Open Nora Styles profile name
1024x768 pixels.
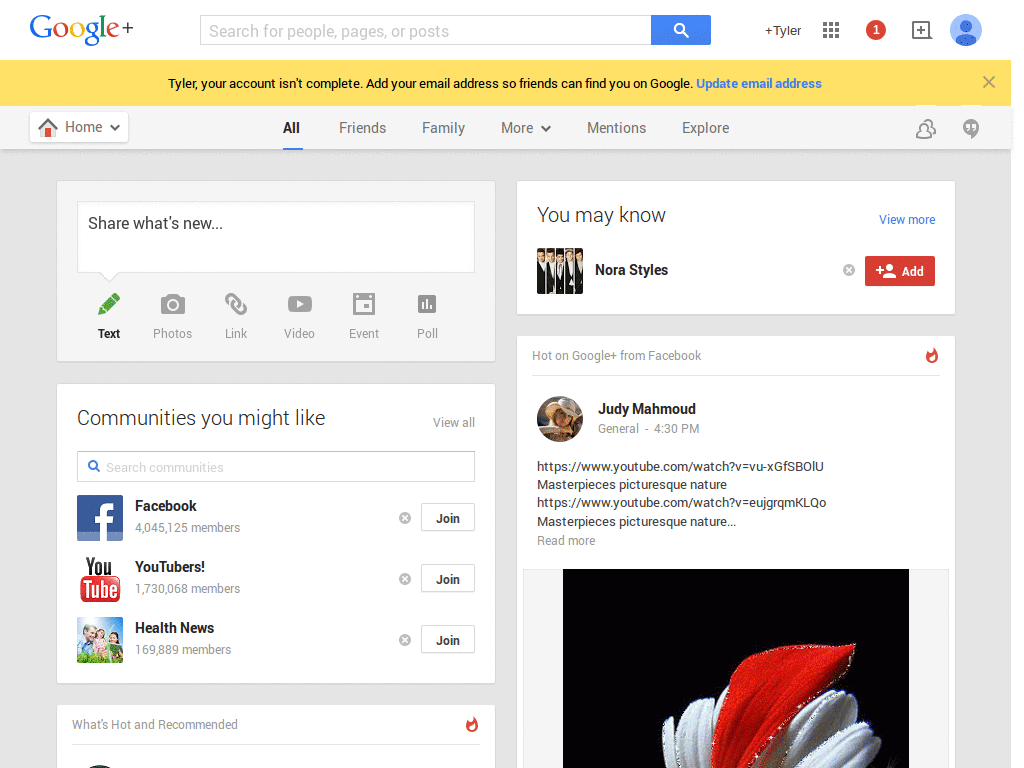point(632,270)
